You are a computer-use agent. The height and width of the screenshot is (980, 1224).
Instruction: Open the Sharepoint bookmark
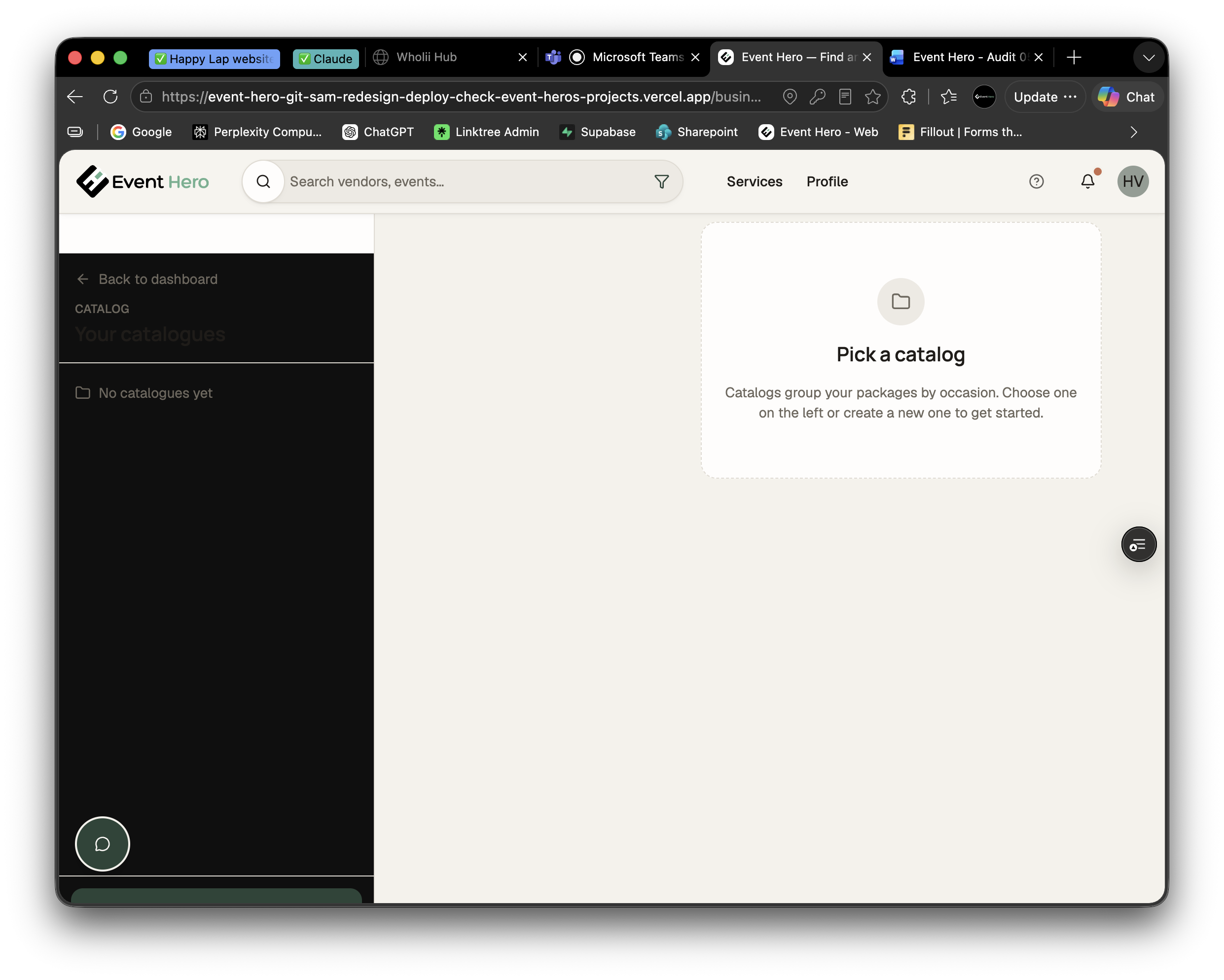click(697, 132)
